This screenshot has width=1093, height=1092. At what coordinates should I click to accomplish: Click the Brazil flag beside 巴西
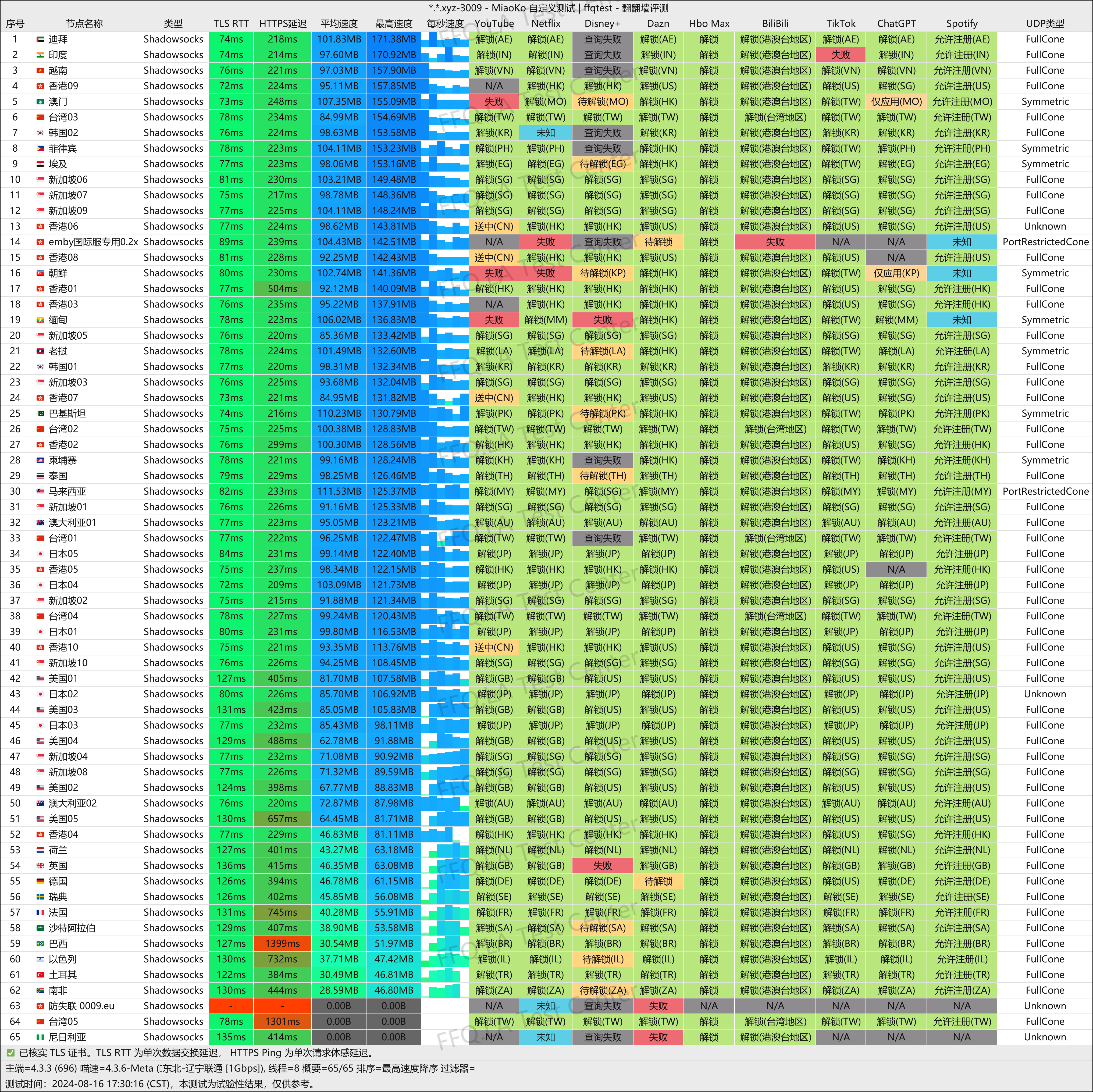(x=40, y=944)
